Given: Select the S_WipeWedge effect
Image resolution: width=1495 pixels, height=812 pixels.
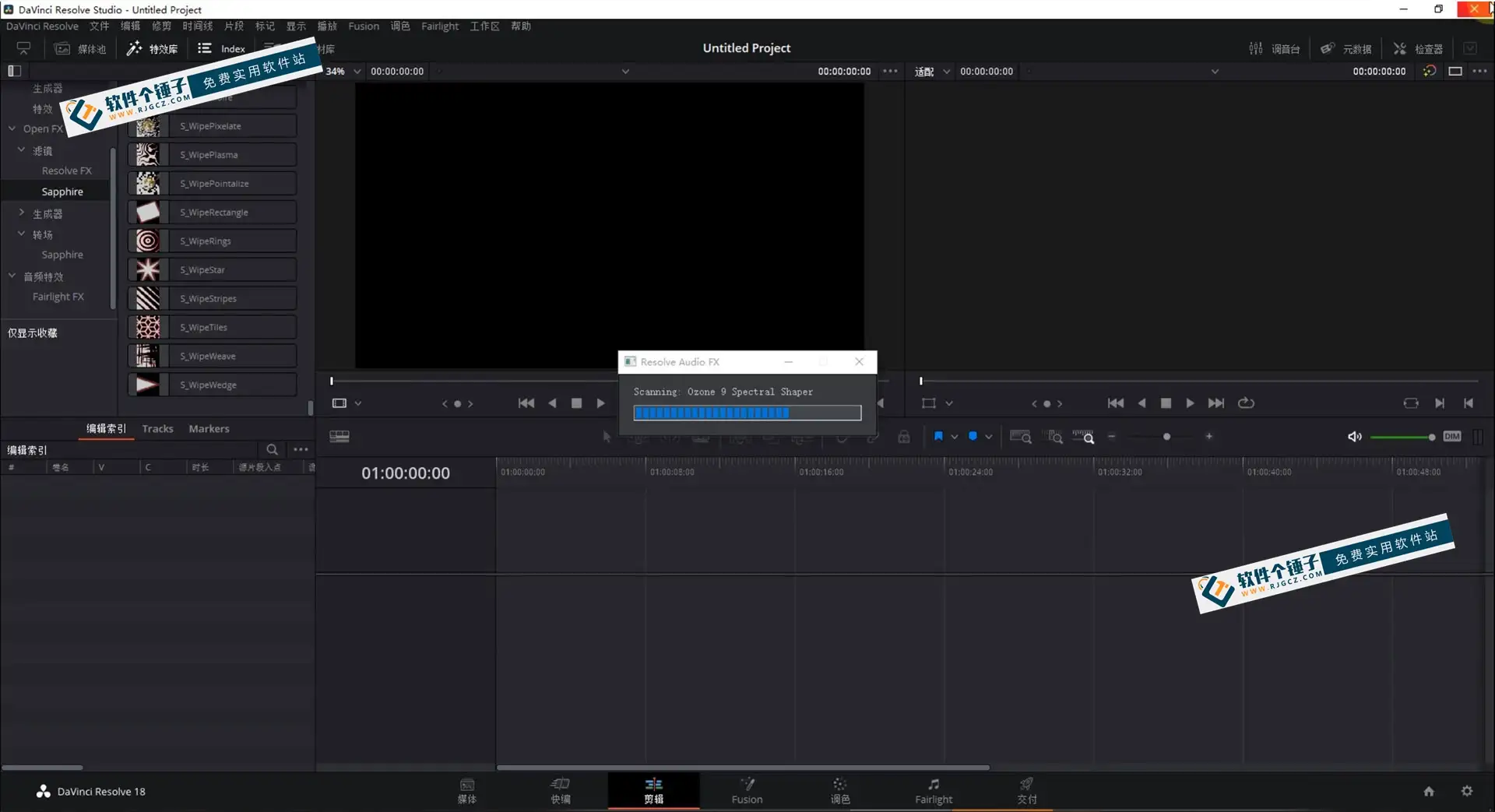Looking at the screenshot, I should click(x=212, y=385).
